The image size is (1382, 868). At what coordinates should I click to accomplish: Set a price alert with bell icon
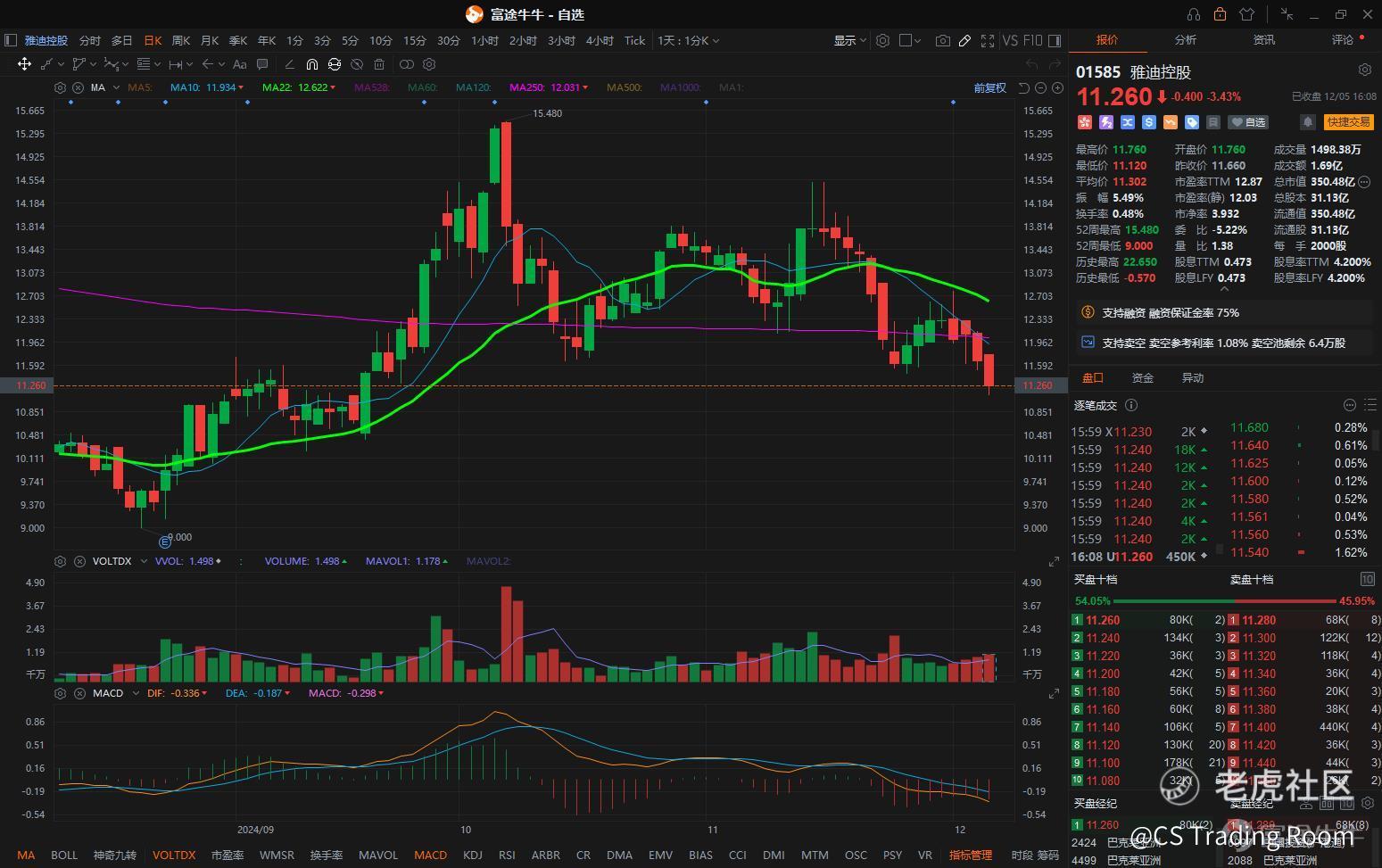1308,122
